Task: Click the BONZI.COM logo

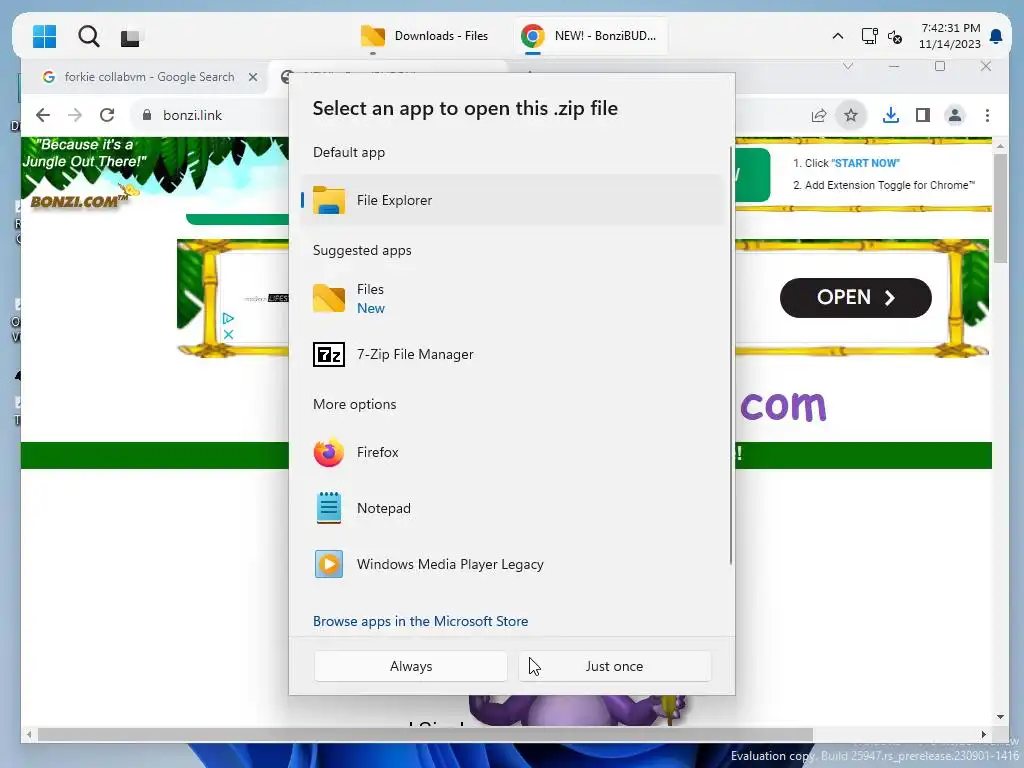Action: pos(79,200)
